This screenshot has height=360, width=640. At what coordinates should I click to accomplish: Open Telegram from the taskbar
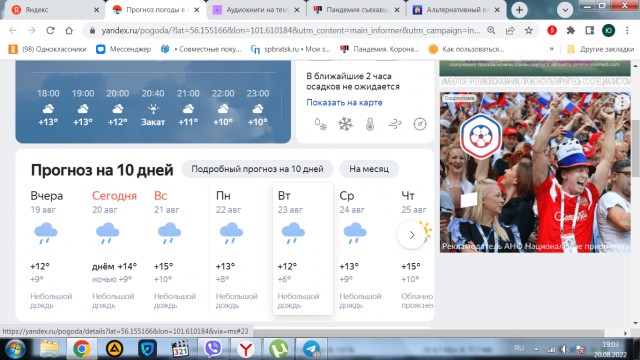click(311, 349)
